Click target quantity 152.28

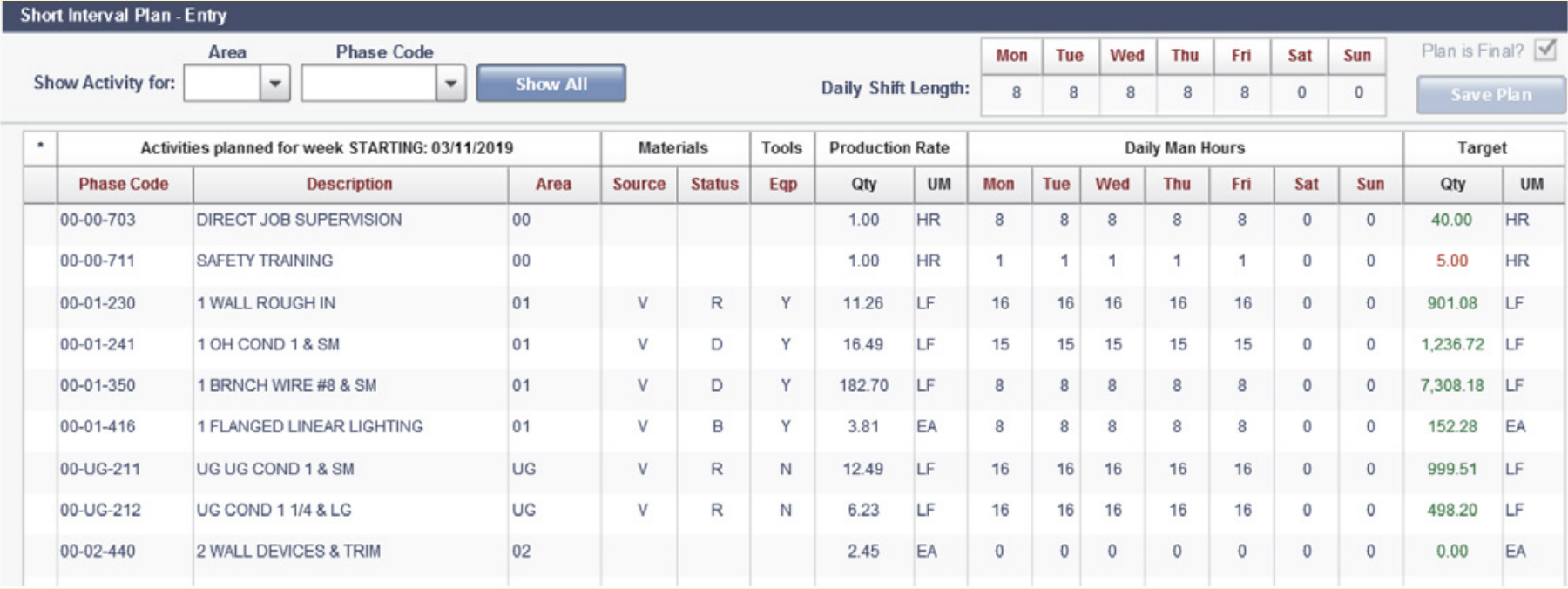pyautogui.click(x=1452, y=427)
